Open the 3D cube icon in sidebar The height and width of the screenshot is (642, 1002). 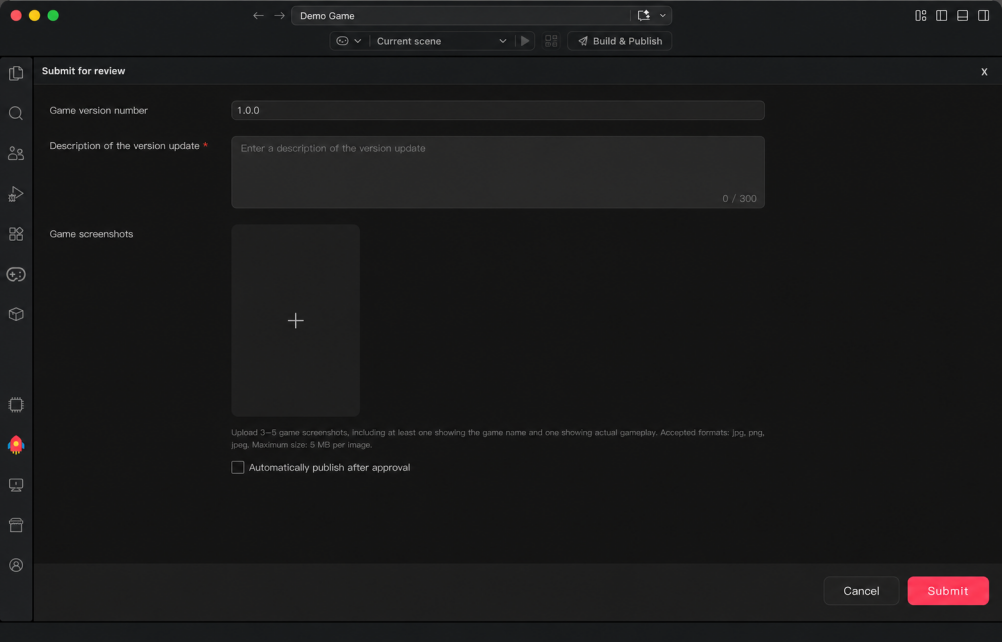point(16,314)
